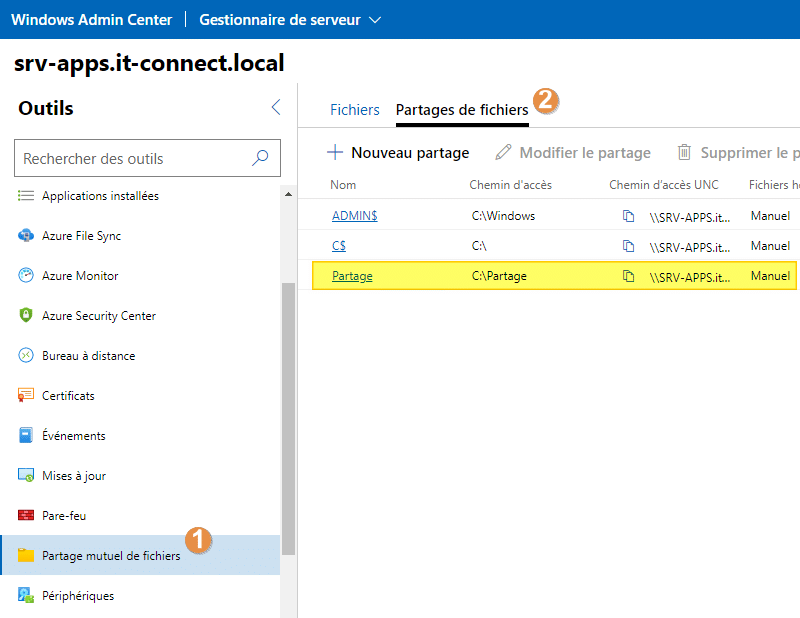This screenshot has width=800, height=618.
Task: Select the Partages de fichiers tab
Action: [x=462, y=110]
